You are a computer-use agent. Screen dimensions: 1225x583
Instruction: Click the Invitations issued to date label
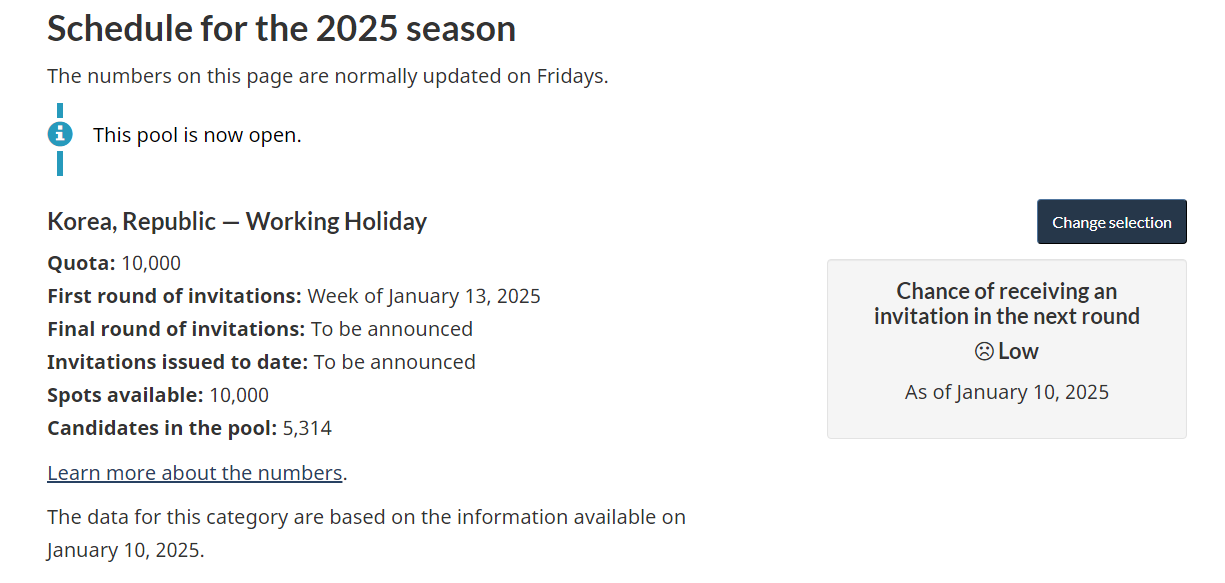[x=177, y=362]
